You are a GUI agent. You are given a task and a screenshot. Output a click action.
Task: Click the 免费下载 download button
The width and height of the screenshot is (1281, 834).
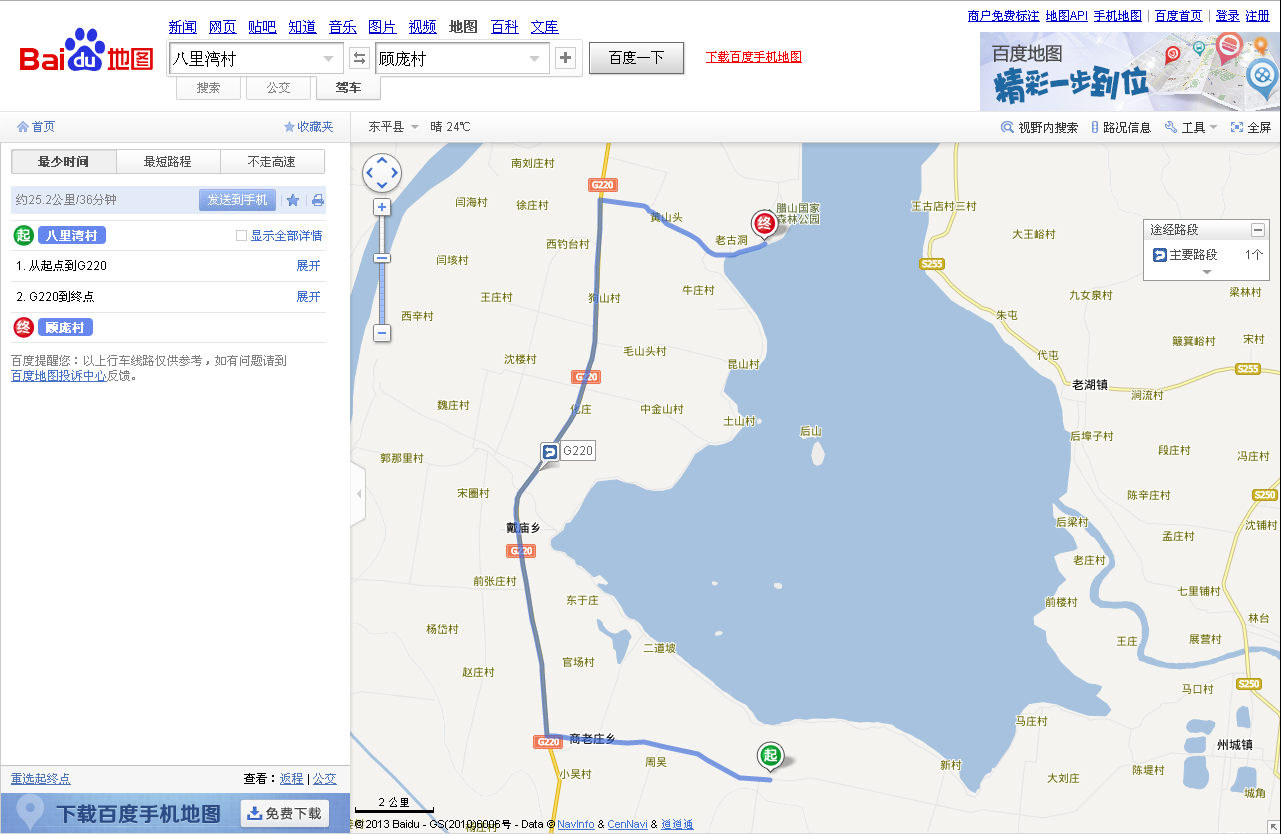pos(286,814)
